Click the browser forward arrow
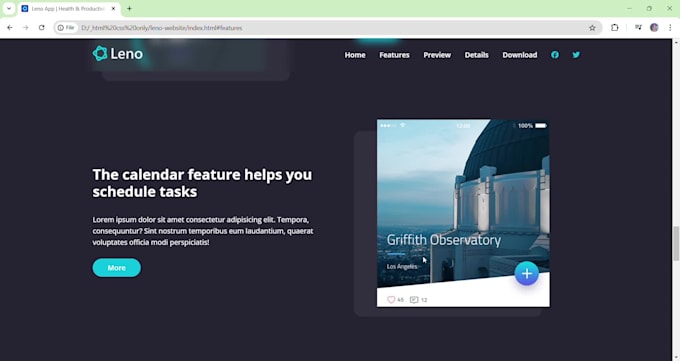Screen dimensions: 680x361 pyautogui.click(x=26, y=28)
